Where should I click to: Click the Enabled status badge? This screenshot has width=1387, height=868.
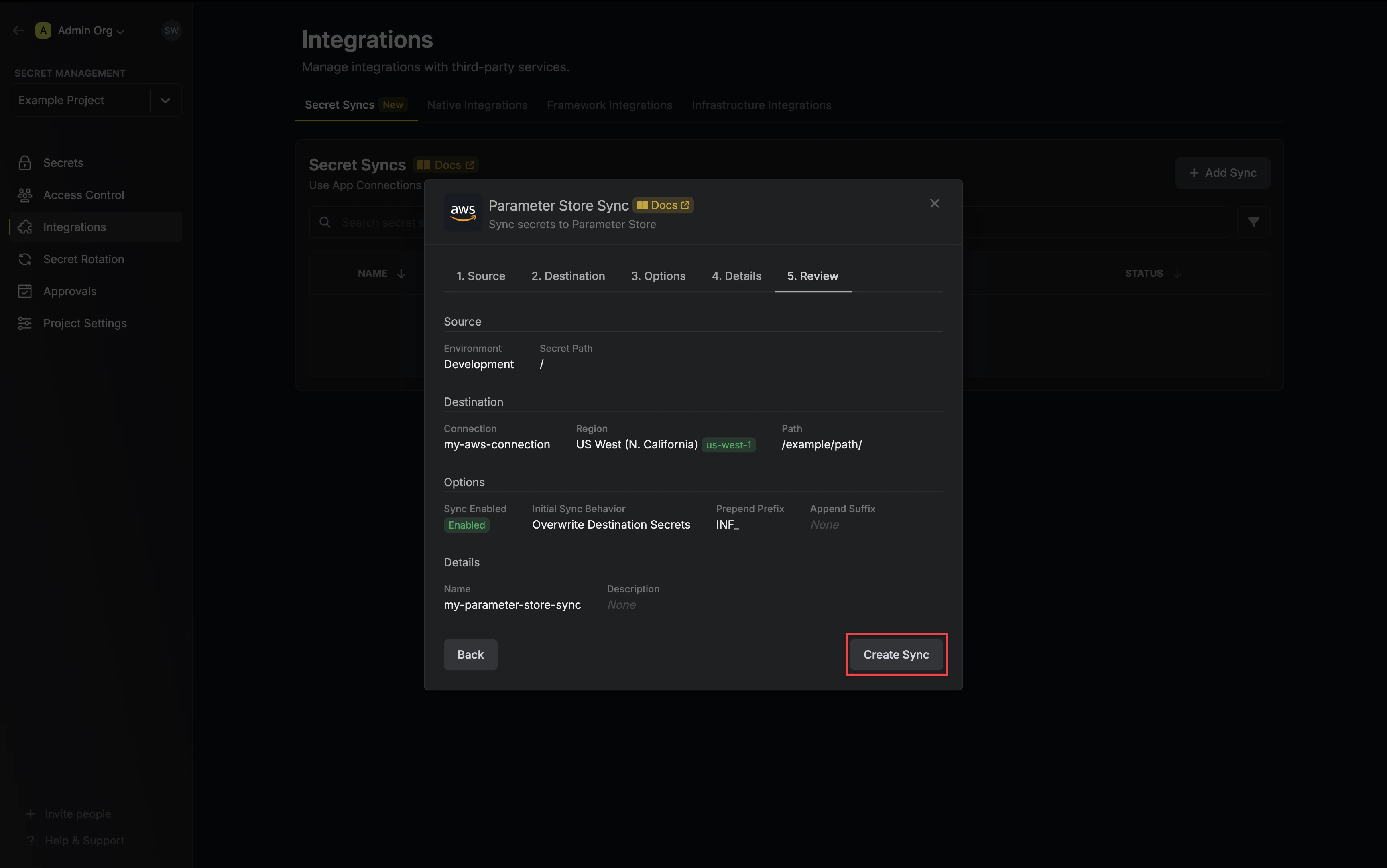(466, 525)
